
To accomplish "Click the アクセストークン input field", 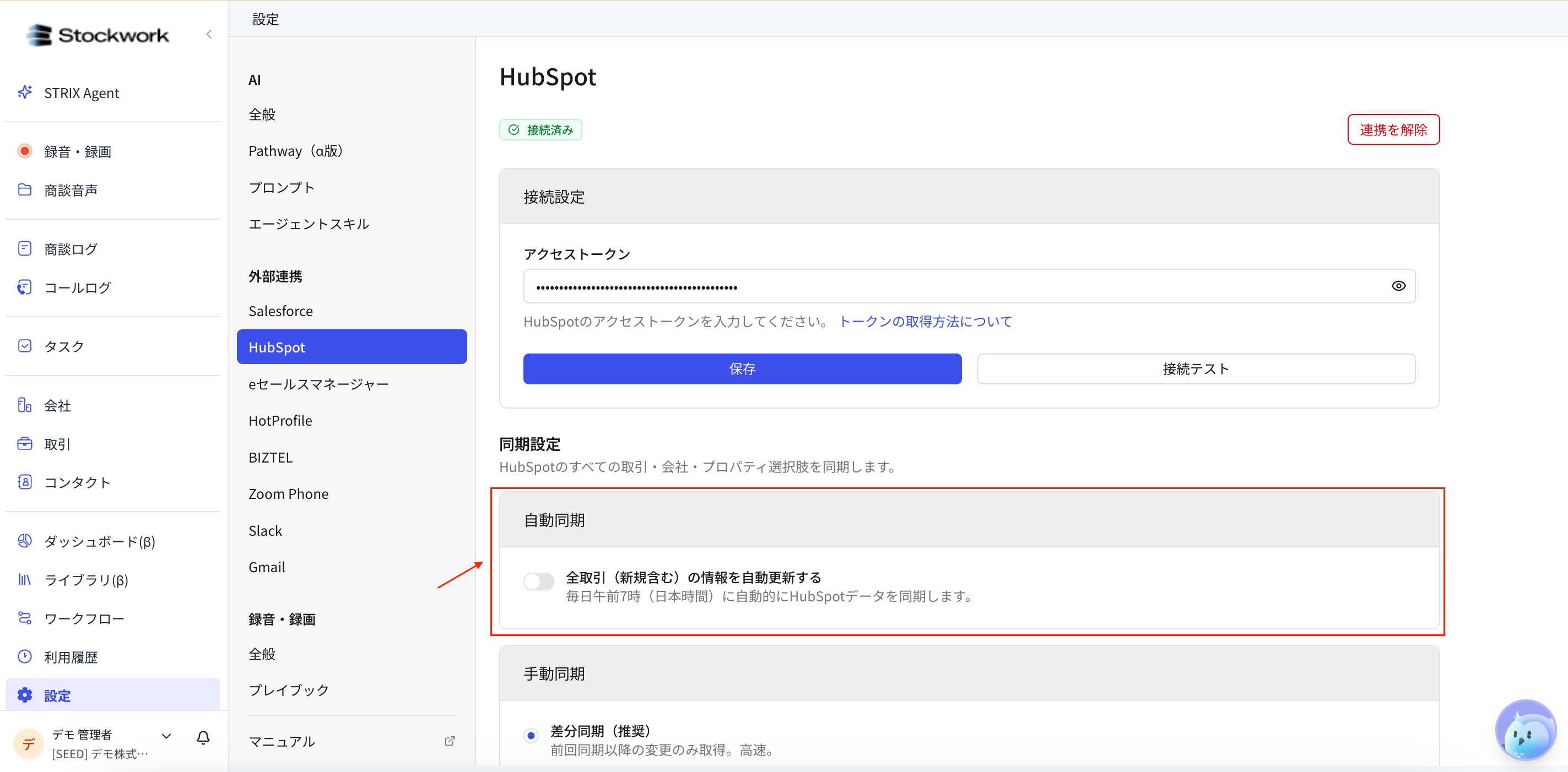I will 969,286.
